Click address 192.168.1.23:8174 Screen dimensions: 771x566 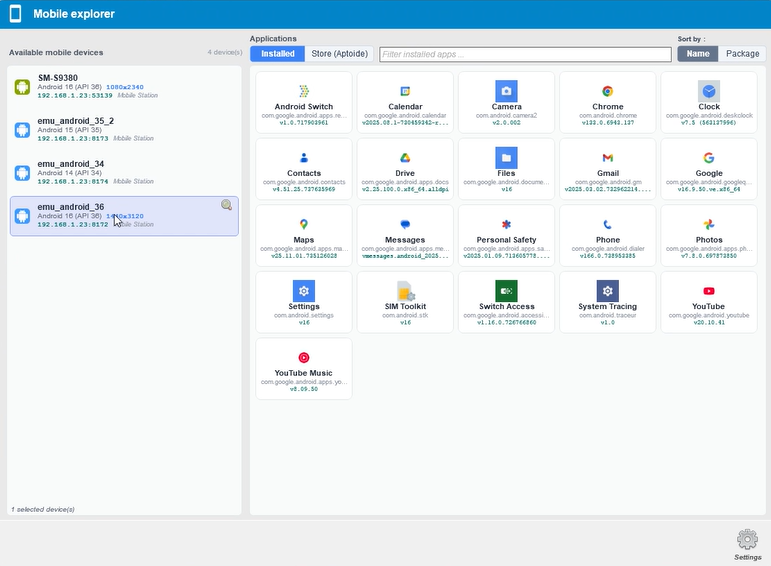coord(73,181)
